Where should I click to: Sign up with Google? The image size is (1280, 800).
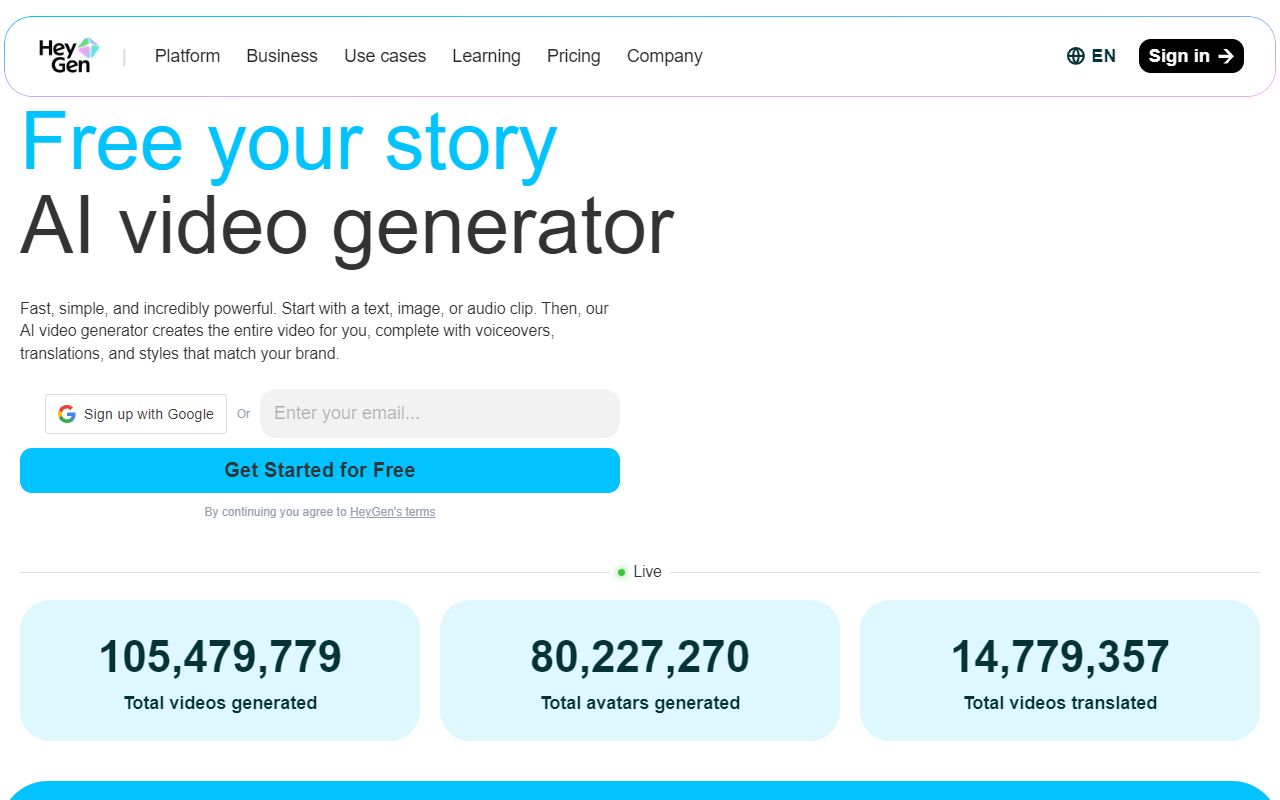[x=136, y=414]
